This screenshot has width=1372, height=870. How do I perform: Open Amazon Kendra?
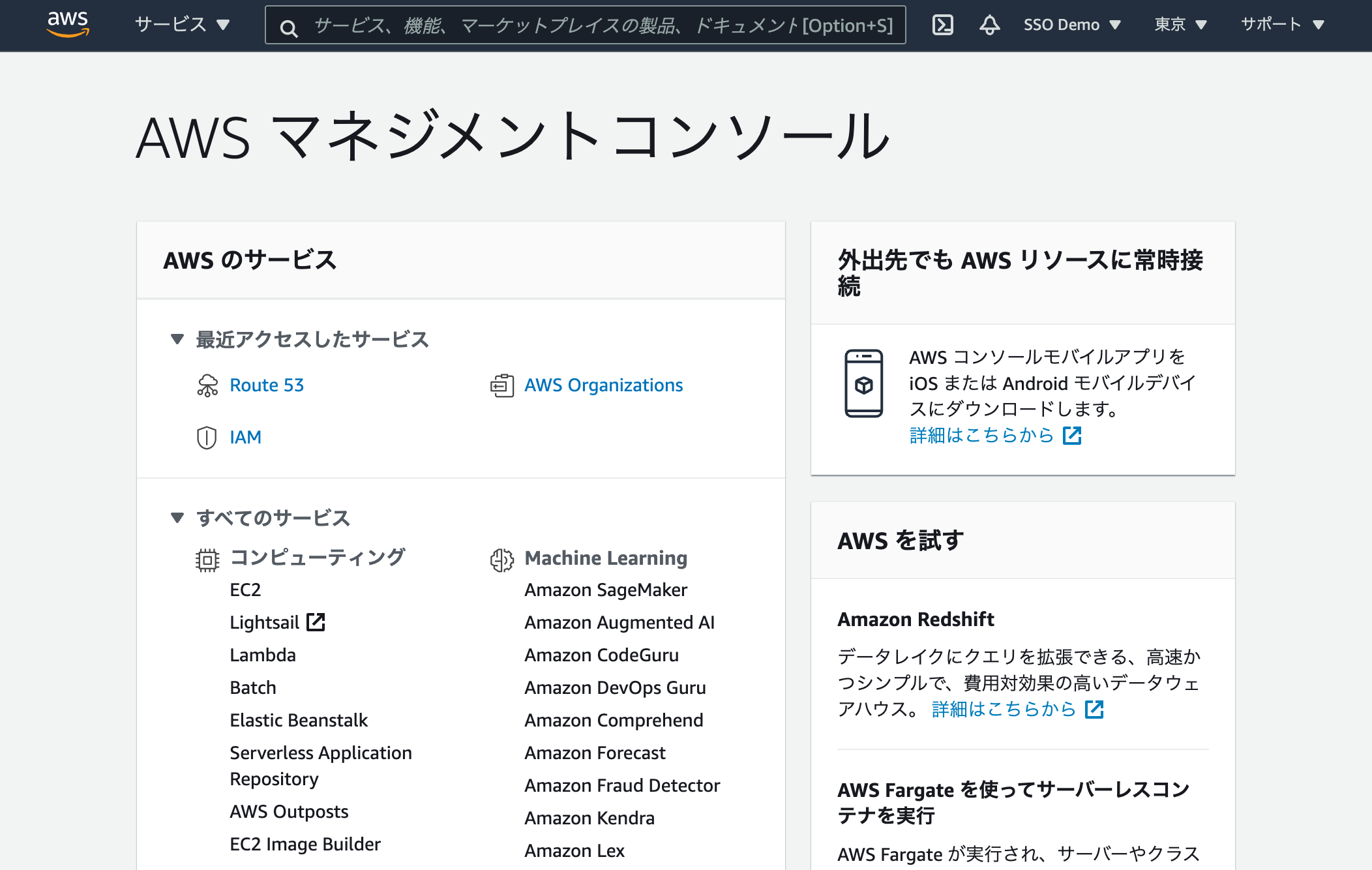point(589,818)
